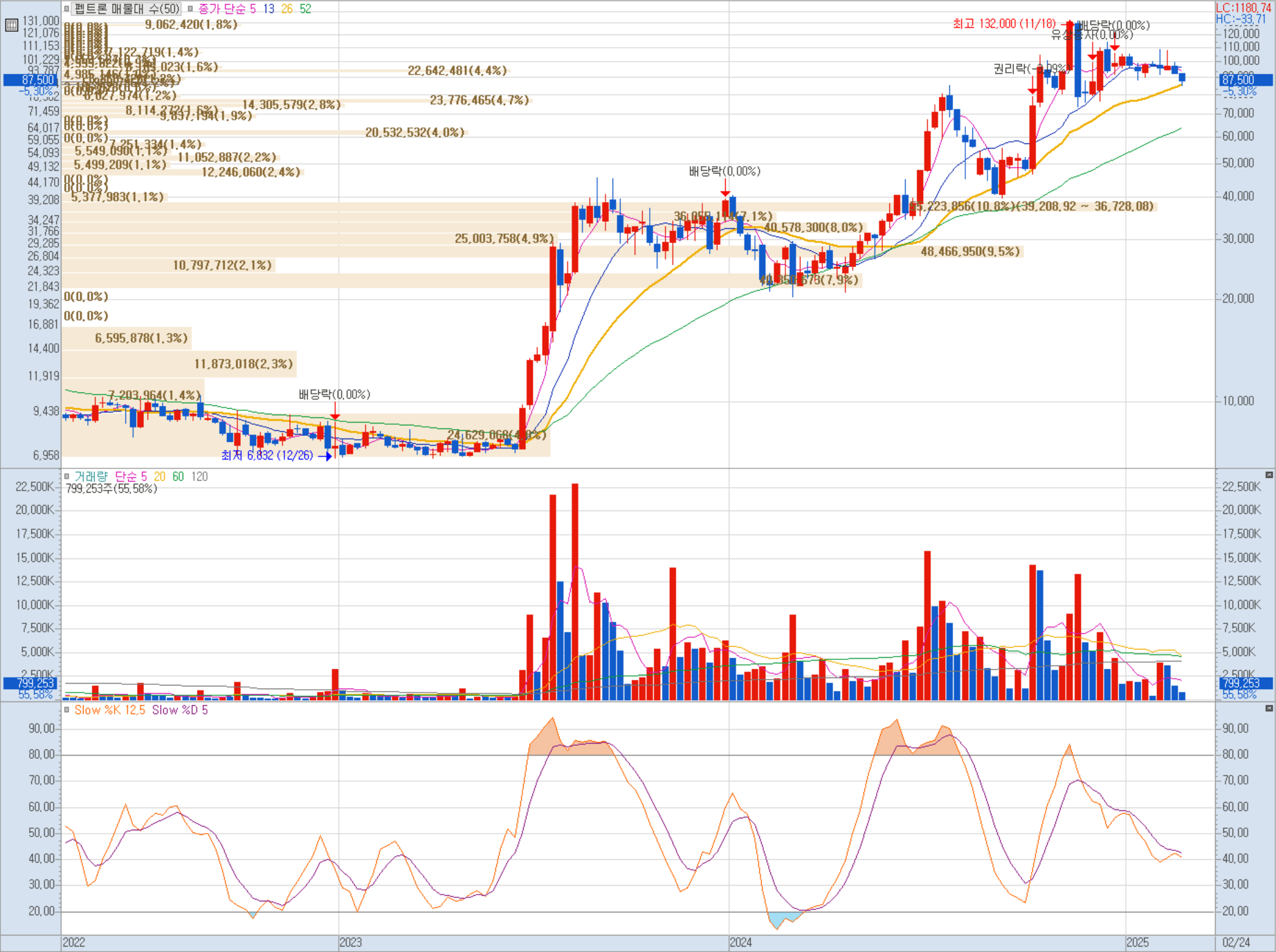Image resolution: width=1276 pixels, height=952 pixels.
Task: Click the 거래량 volume indicator label
Action: (x=91, y=477)
